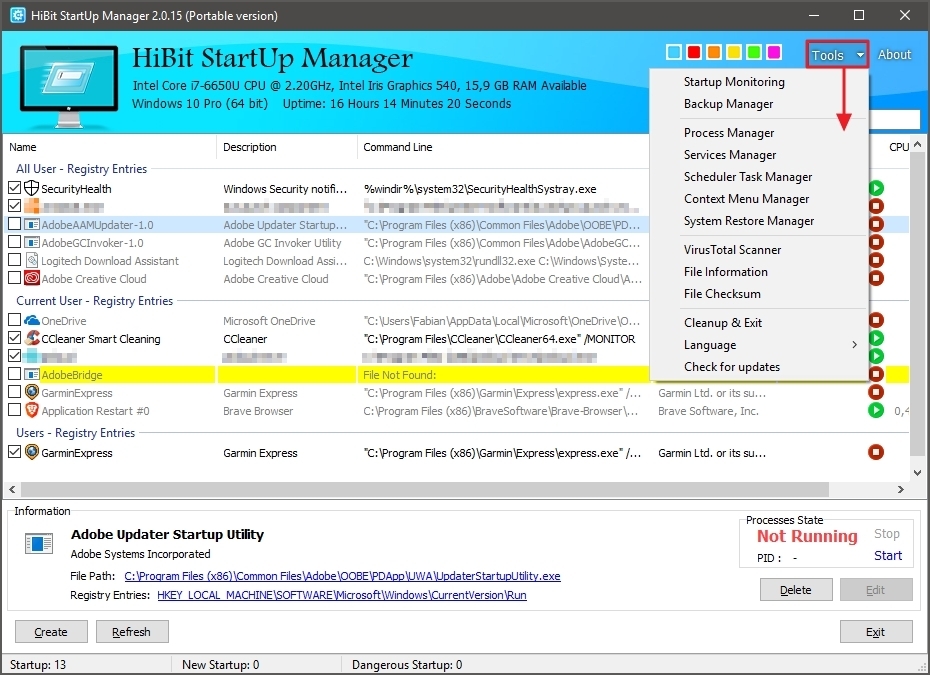
Task: Click GarminExpress globe icon under Users - Registry Entries
Action: 31,452
